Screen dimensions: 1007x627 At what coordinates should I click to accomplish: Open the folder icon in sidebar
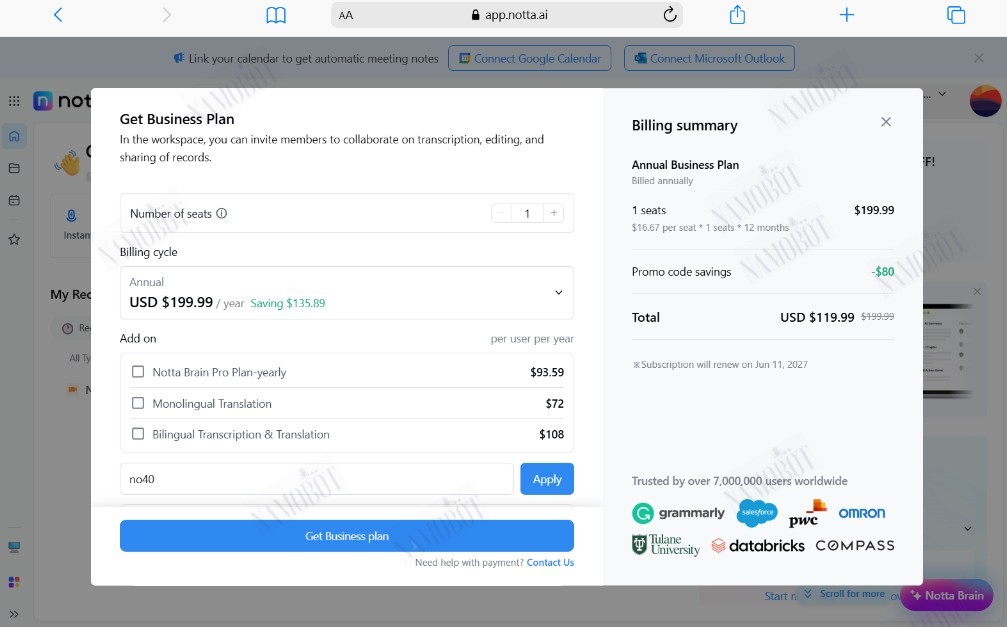(14, 168)
